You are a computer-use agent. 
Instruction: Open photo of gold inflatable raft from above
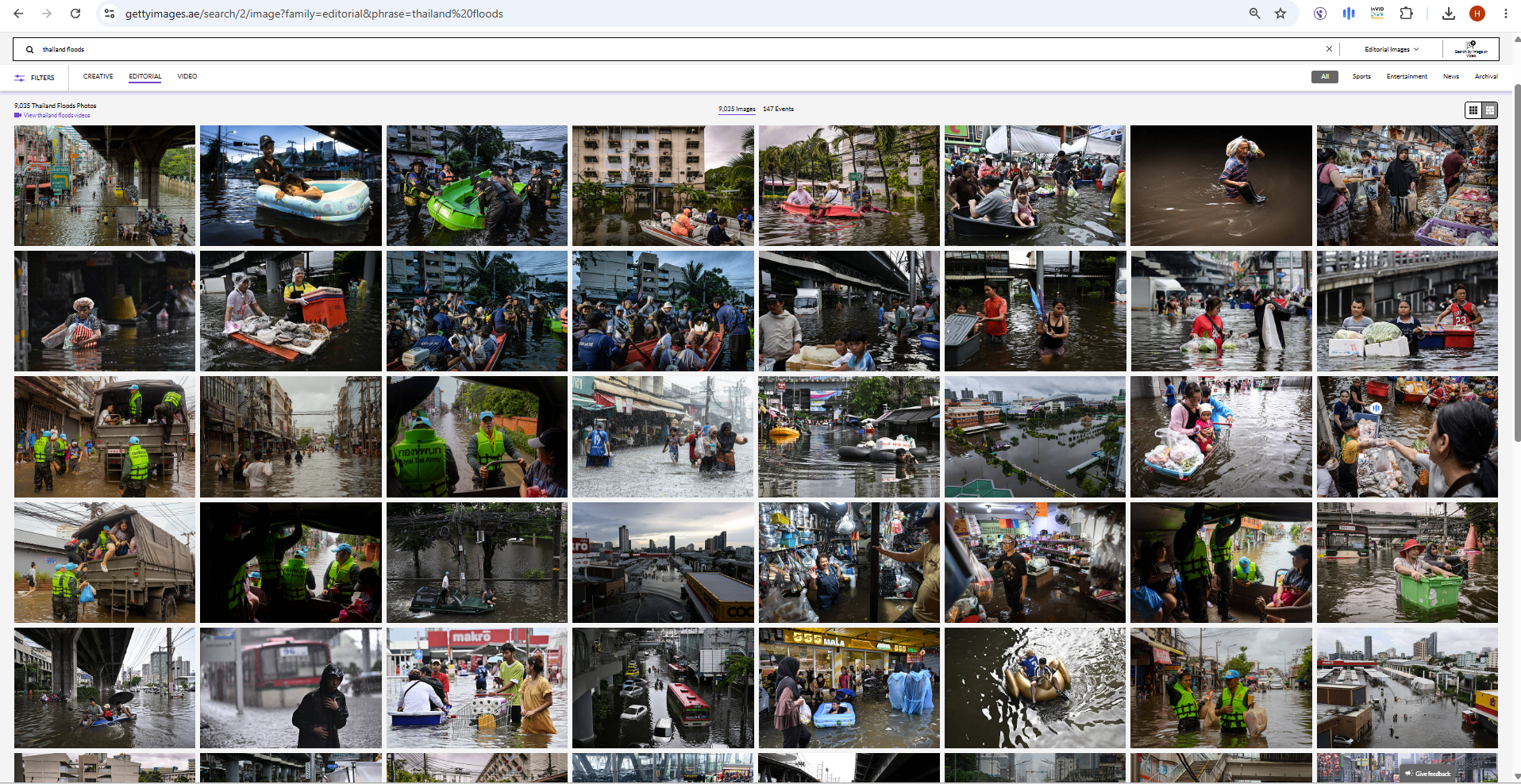click(1035, 688)
